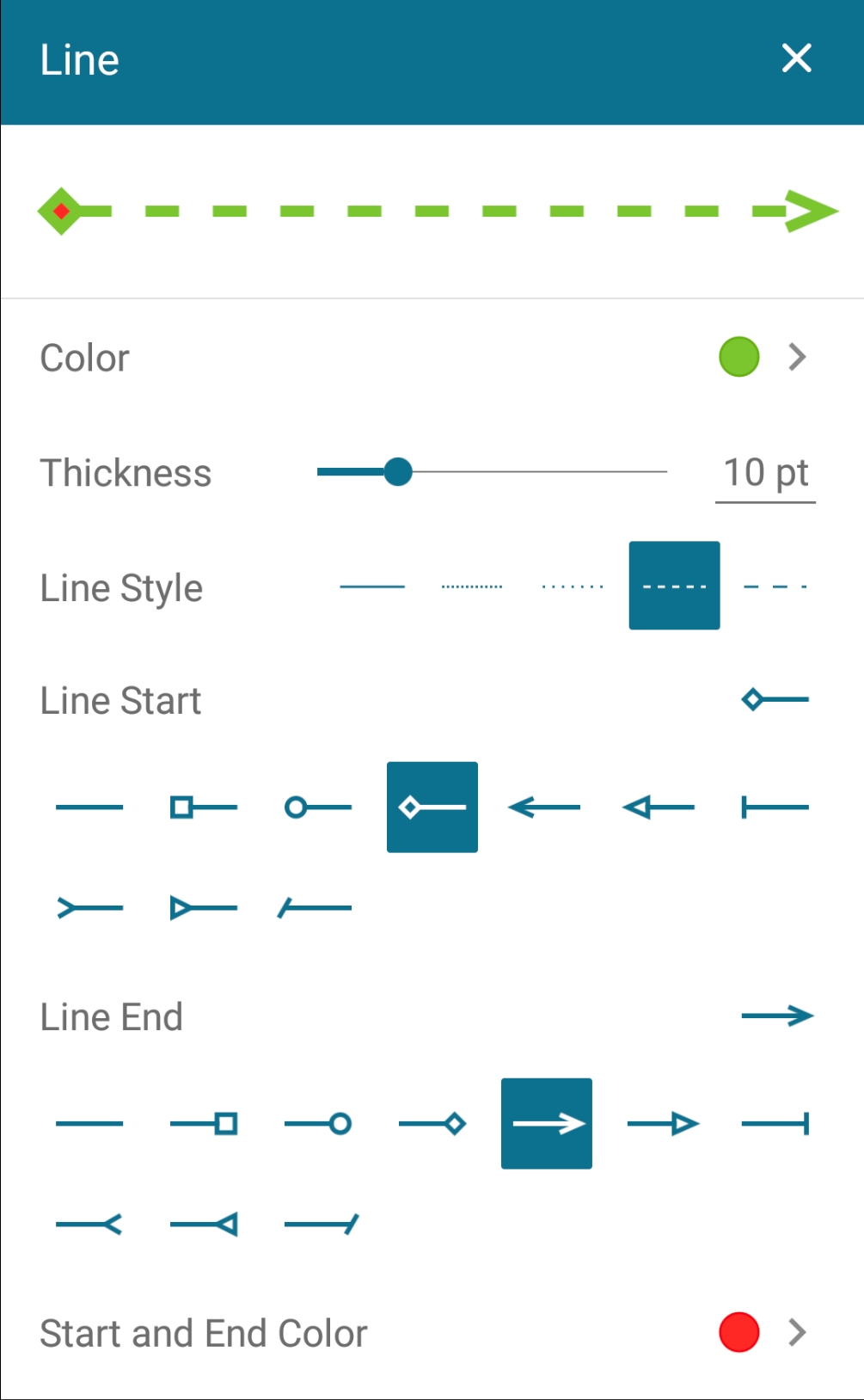Select the circle line start marker
Screen dimensions: 864x1400
pos(316,807)
